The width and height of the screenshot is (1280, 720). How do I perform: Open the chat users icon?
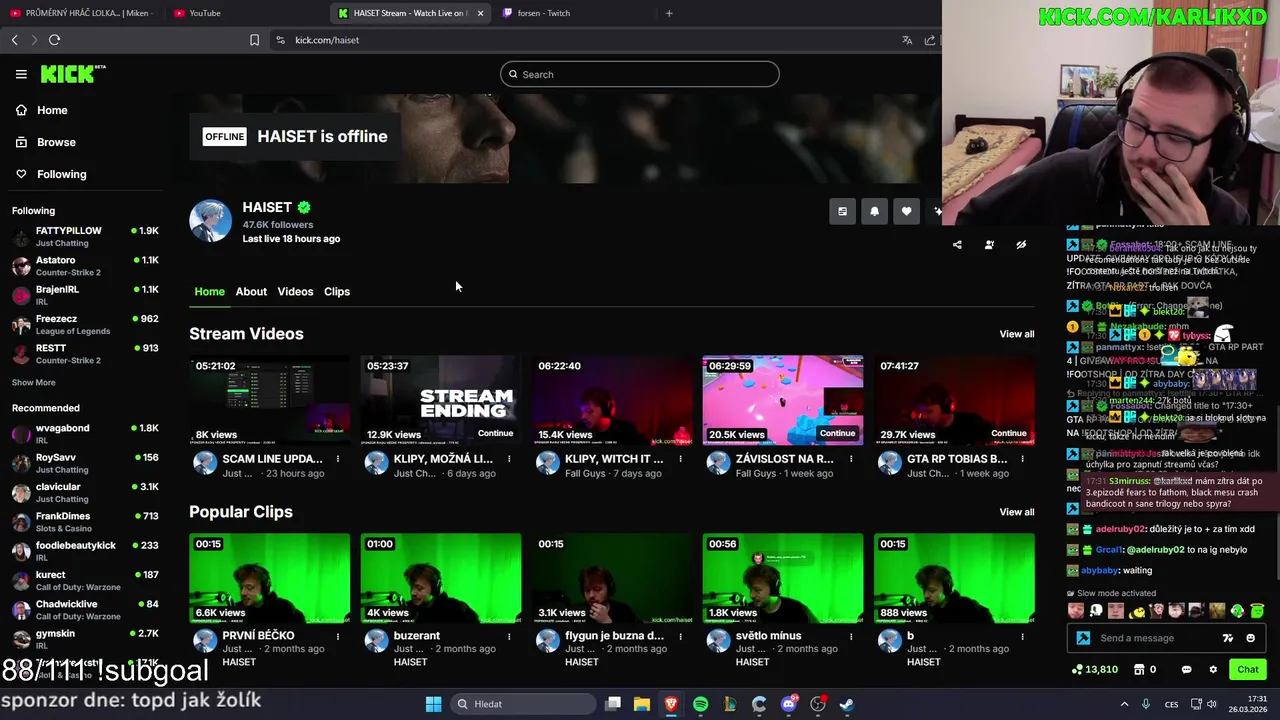[989, 245]
